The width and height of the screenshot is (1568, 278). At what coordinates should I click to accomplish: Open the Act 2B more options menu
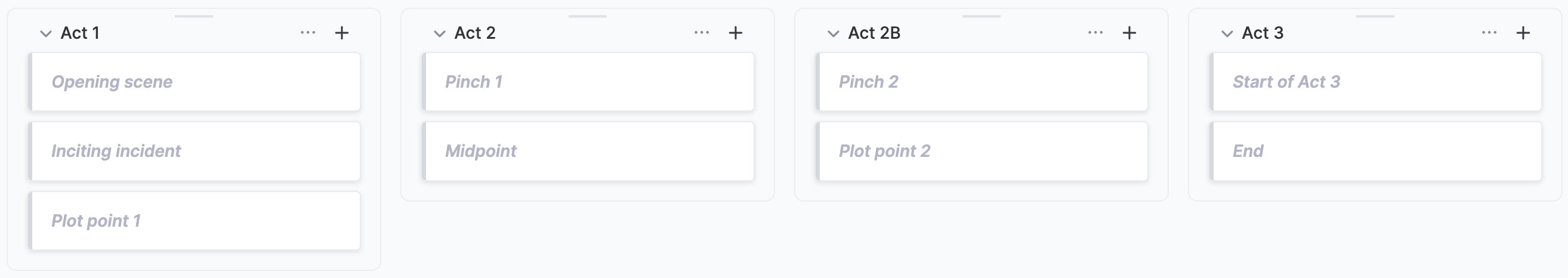coord(1095,33)
